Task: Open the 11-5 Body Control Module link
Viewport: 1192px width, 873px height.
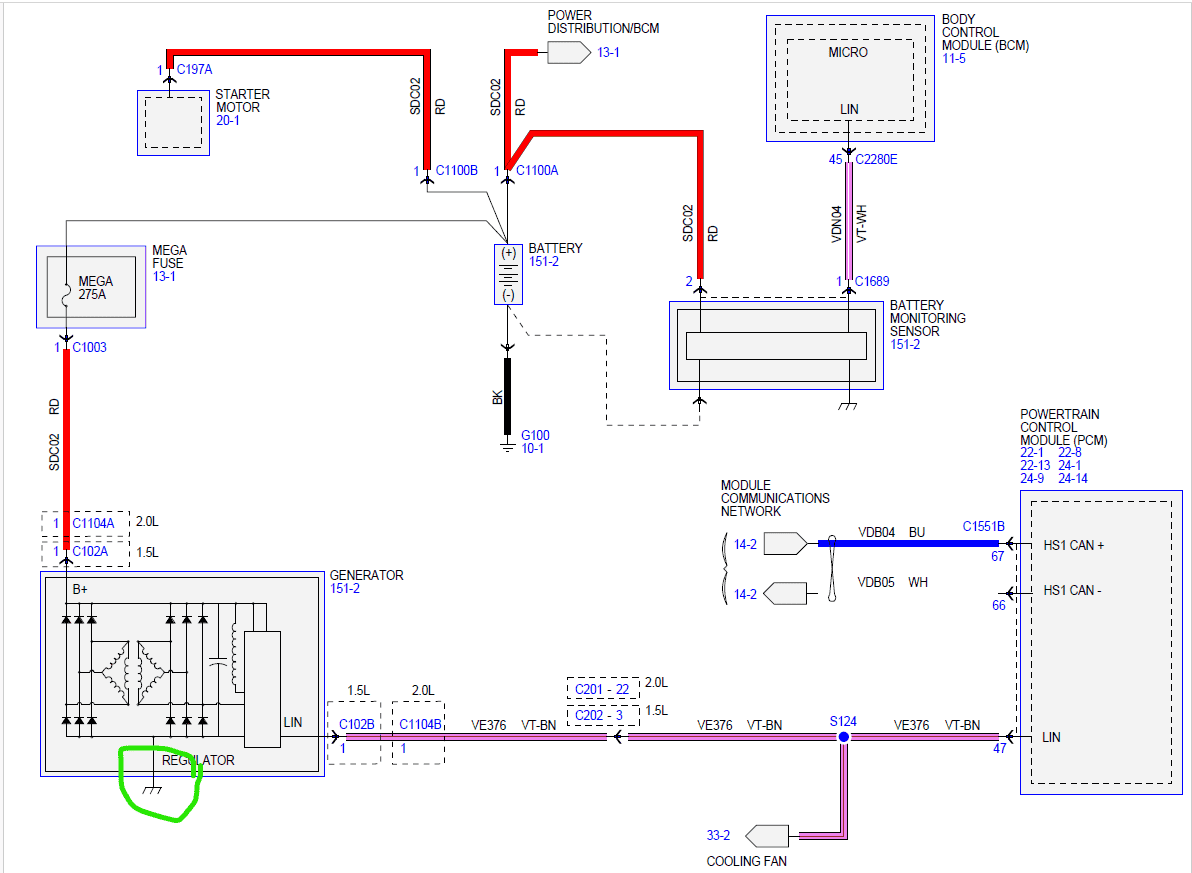Action: (955, 59)
